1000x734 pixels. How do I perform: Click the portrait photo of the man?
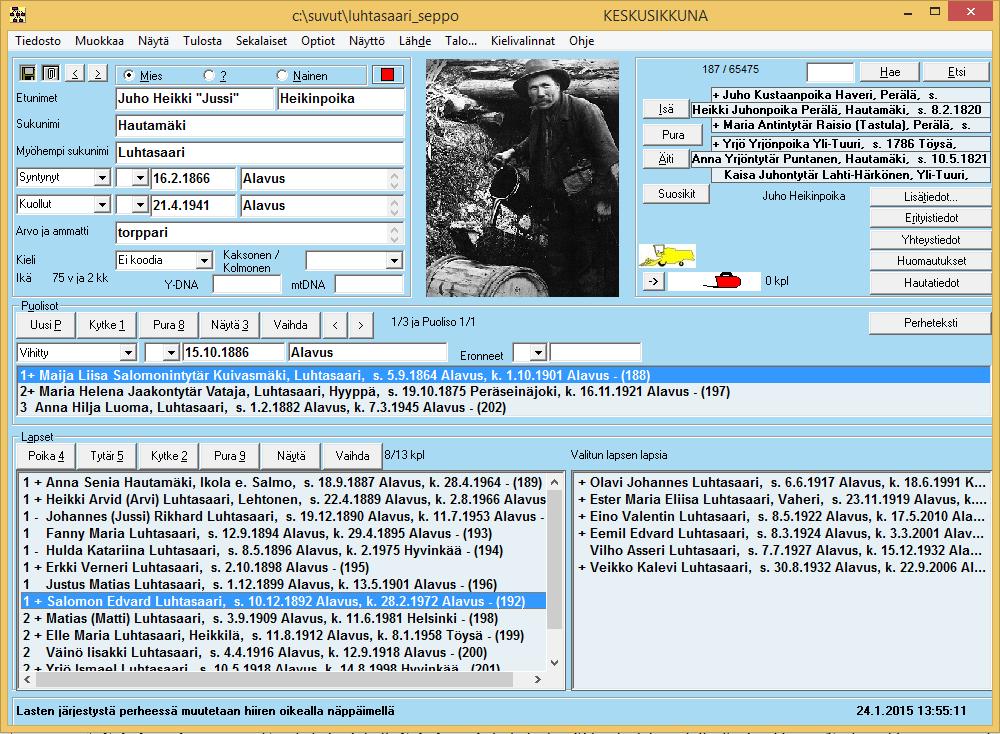(x=522, y=178)
